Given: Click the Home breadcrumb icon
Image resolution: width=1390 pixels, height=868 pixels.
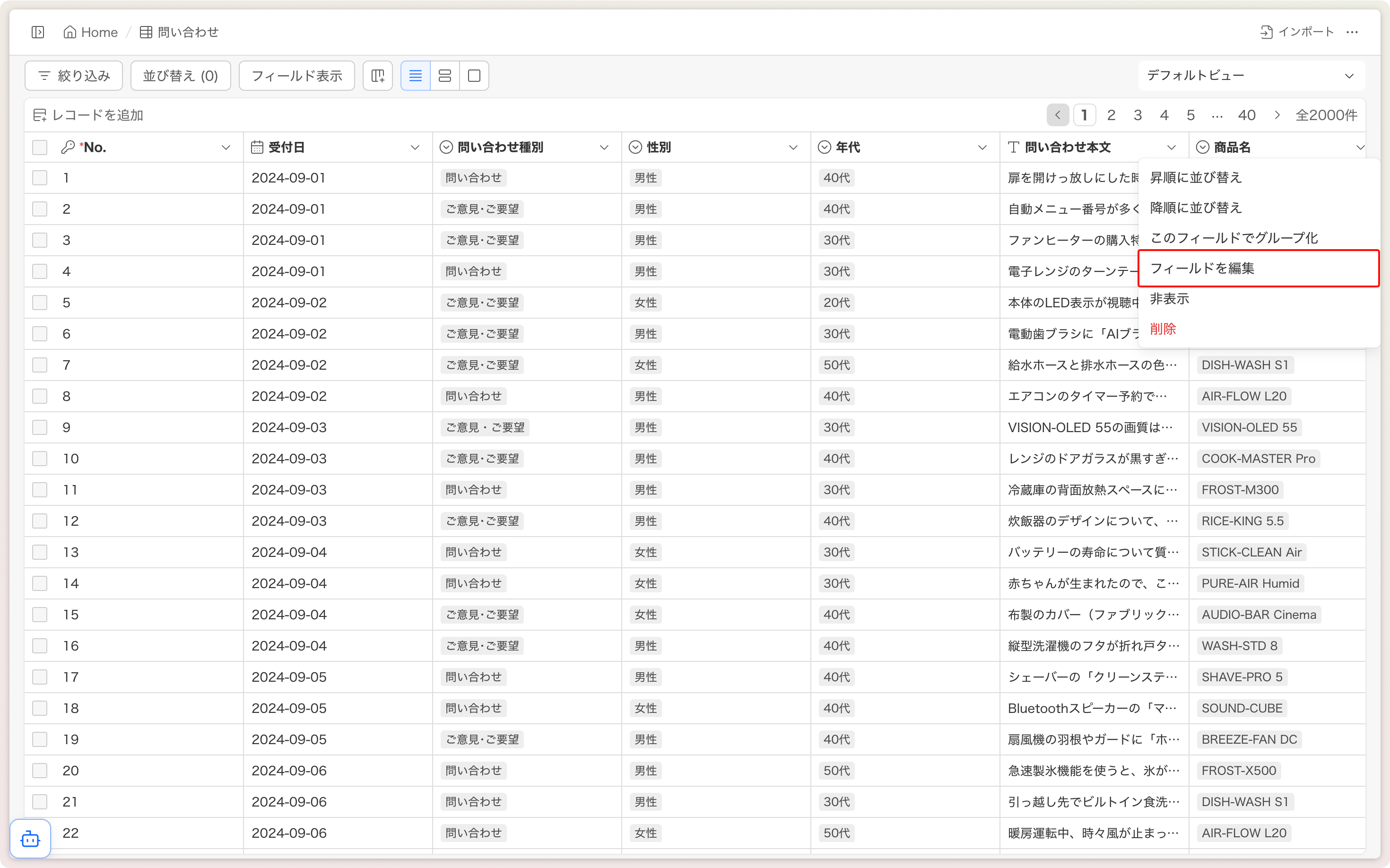Looking at the screenshot, I should 69,32.
